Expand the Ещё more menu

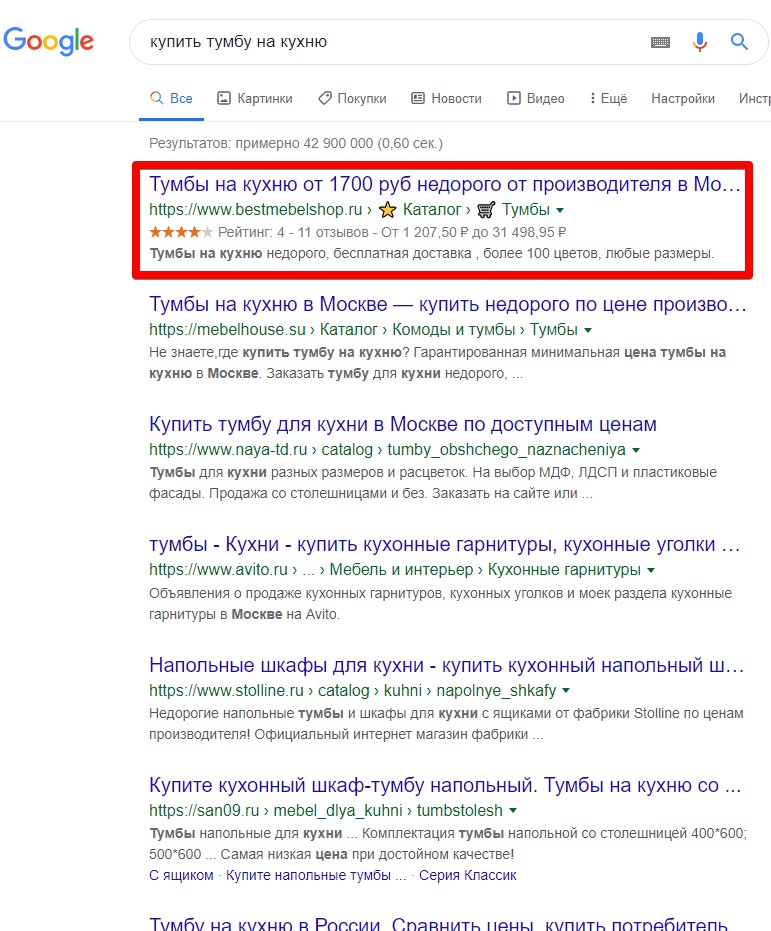coord(608,98)
